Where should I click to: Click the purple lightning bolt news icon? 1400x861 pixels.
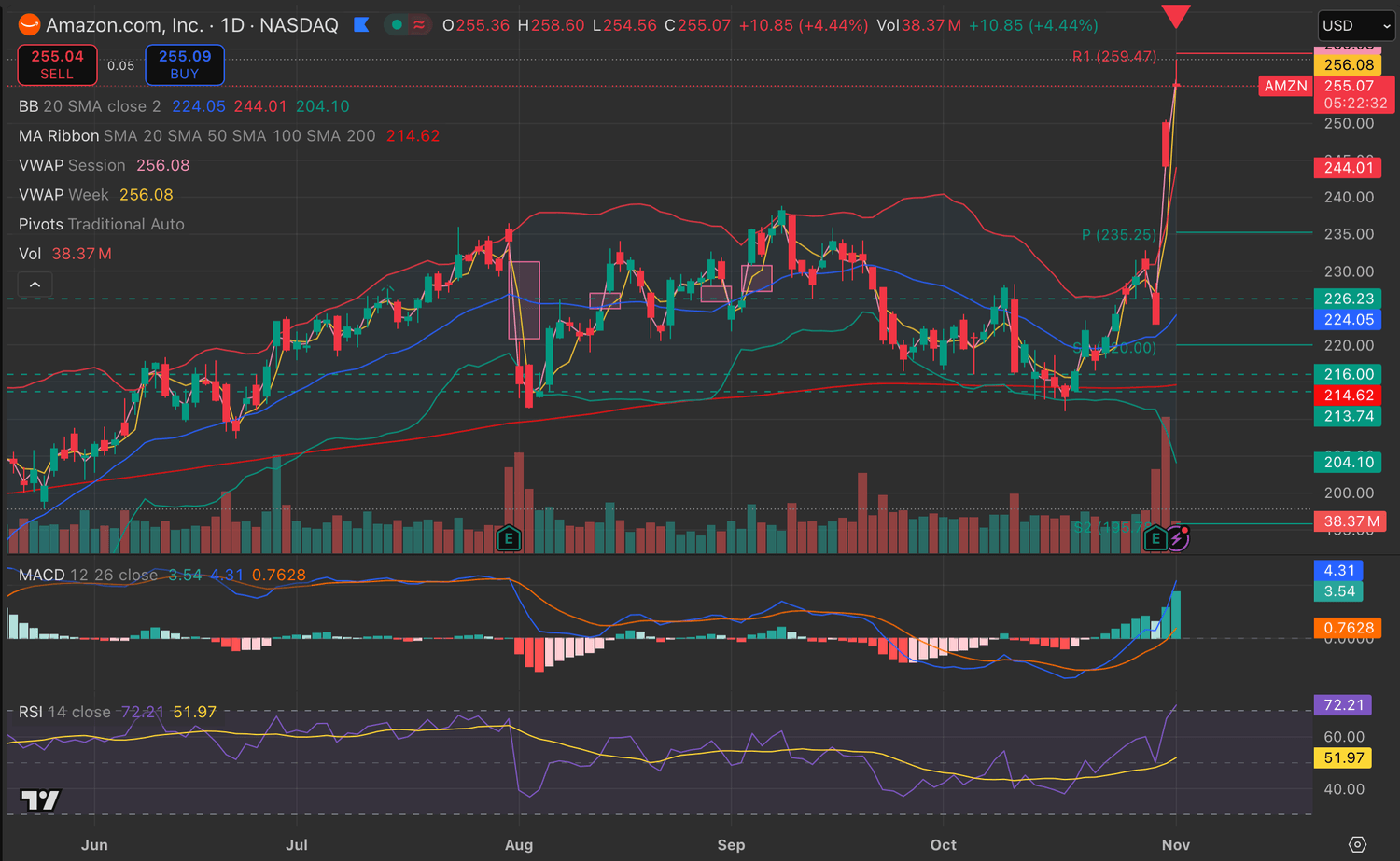pyautogui.click(x=1178, y=538)
